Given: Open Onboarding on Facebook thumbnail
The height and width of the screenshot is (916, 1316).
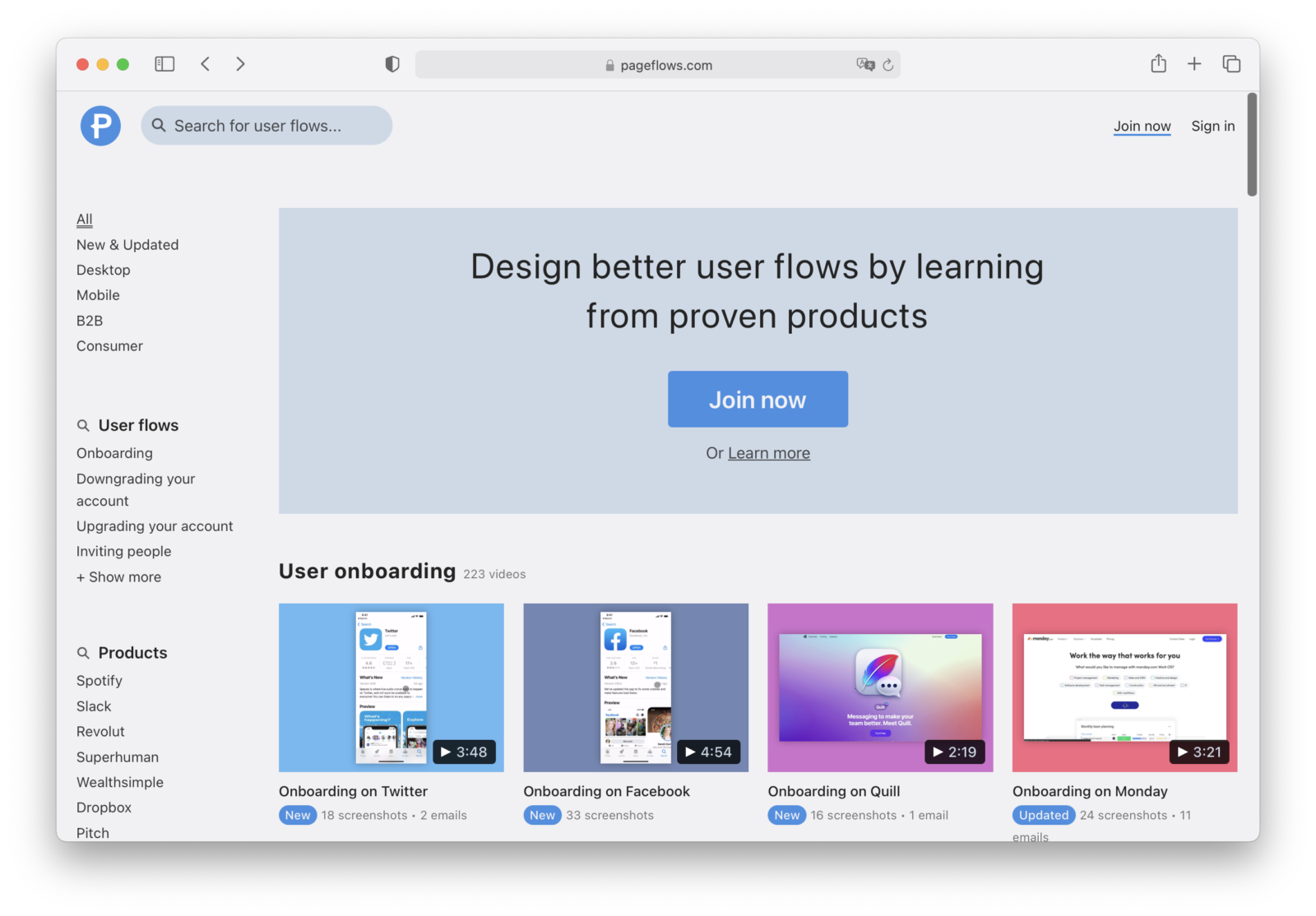Looking at the screenshot, I should (x=636, y=687).
